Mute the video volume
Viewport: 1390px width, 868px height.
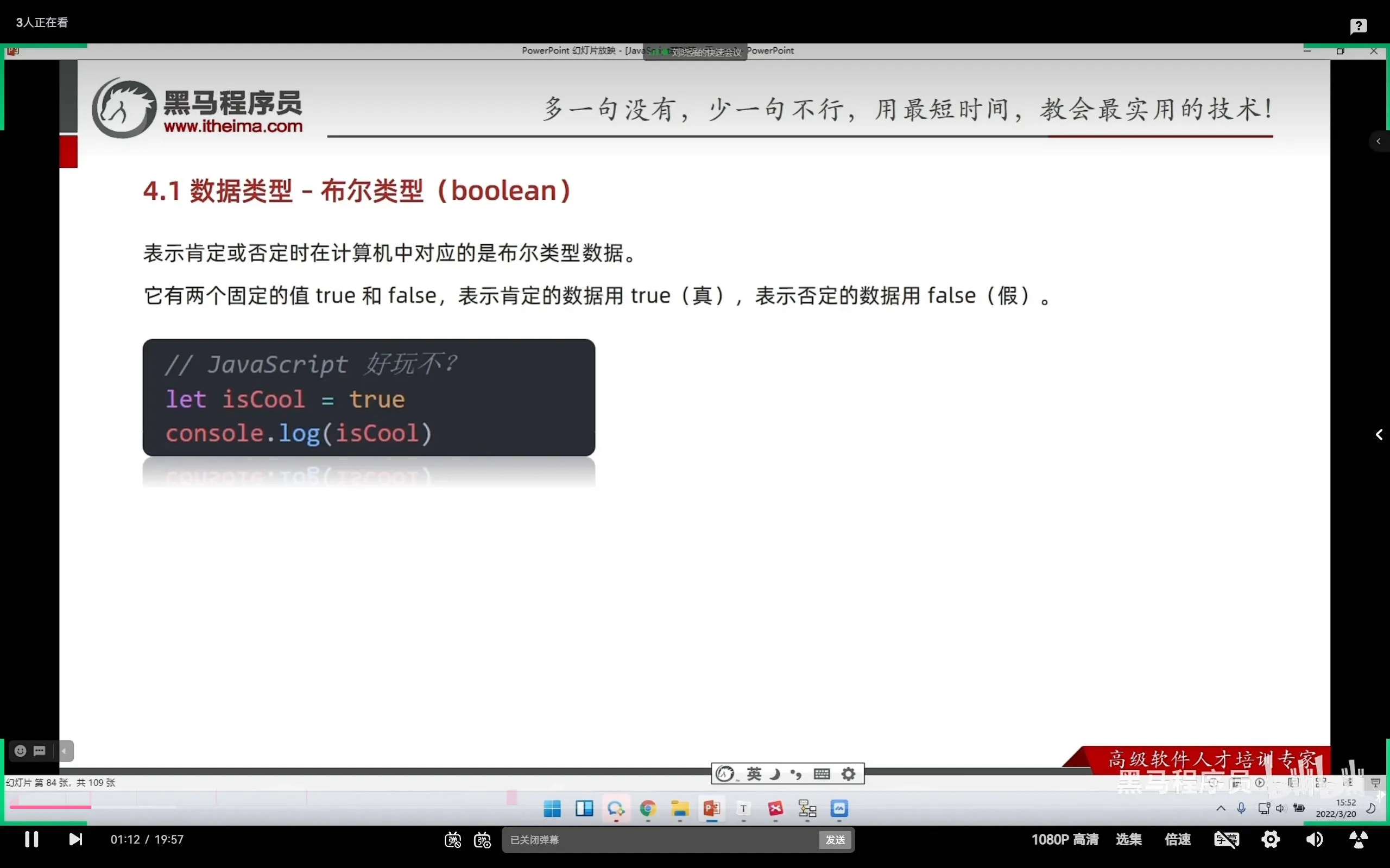click(x=1313, y=839)
